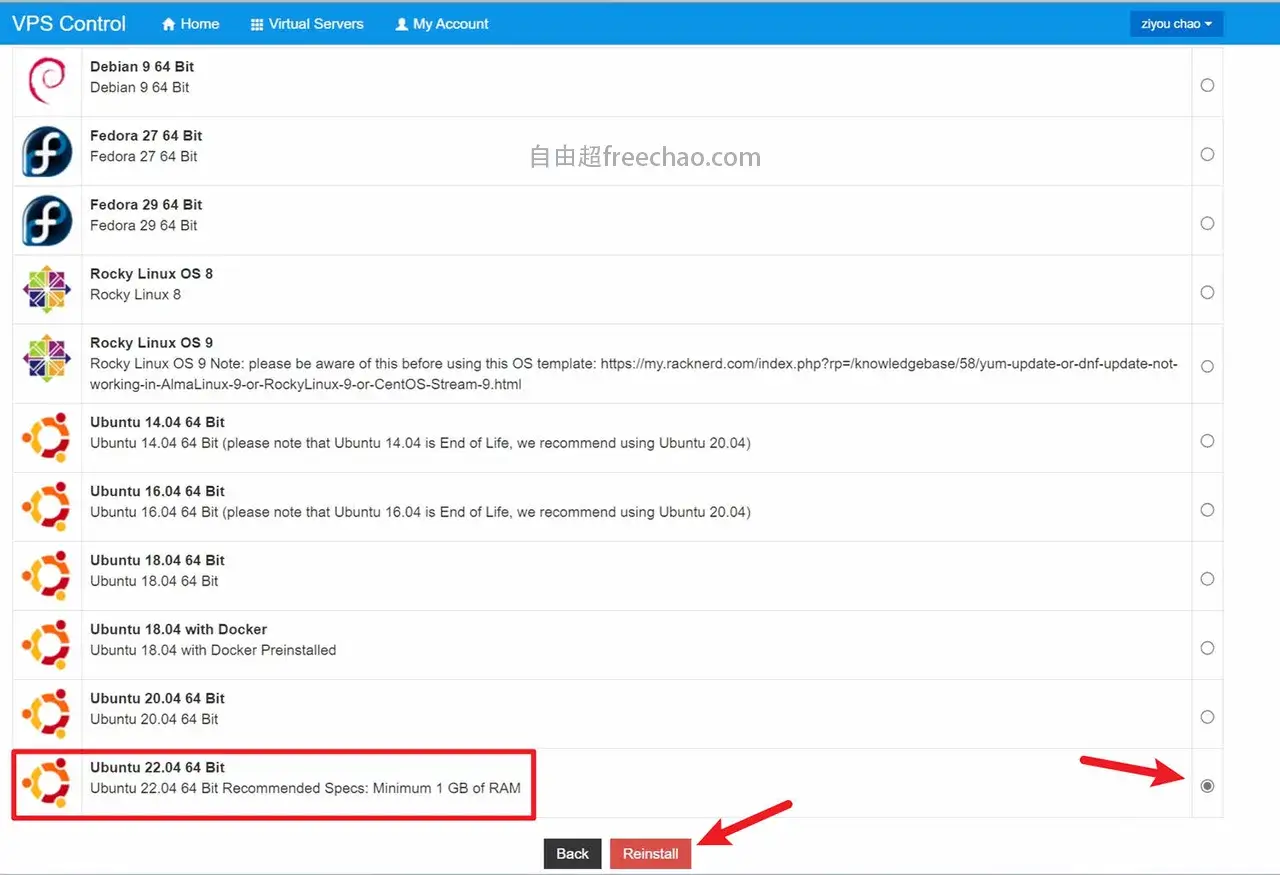Open Virtual Servers in the navbar

(307, 24)
